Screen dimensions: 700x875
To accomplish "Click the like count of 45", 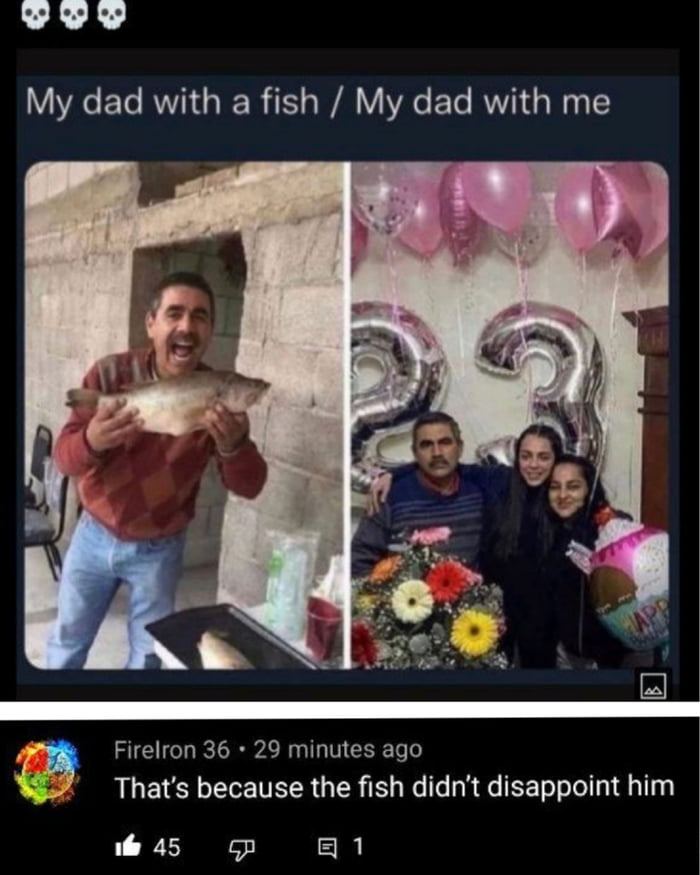I will click(x=166, y=847).
